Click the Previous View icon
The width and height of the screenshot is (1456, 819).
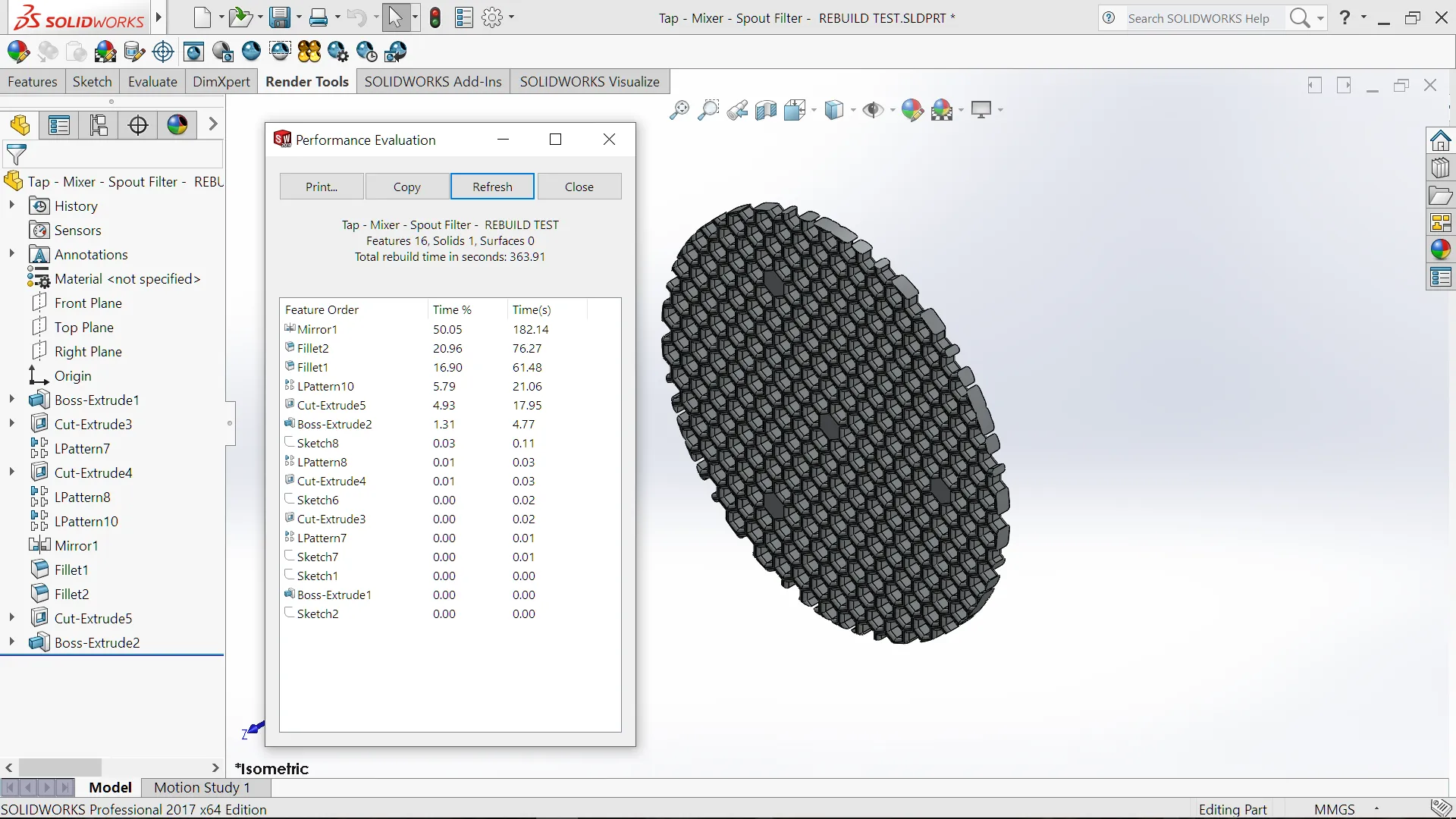pos(736,111)
